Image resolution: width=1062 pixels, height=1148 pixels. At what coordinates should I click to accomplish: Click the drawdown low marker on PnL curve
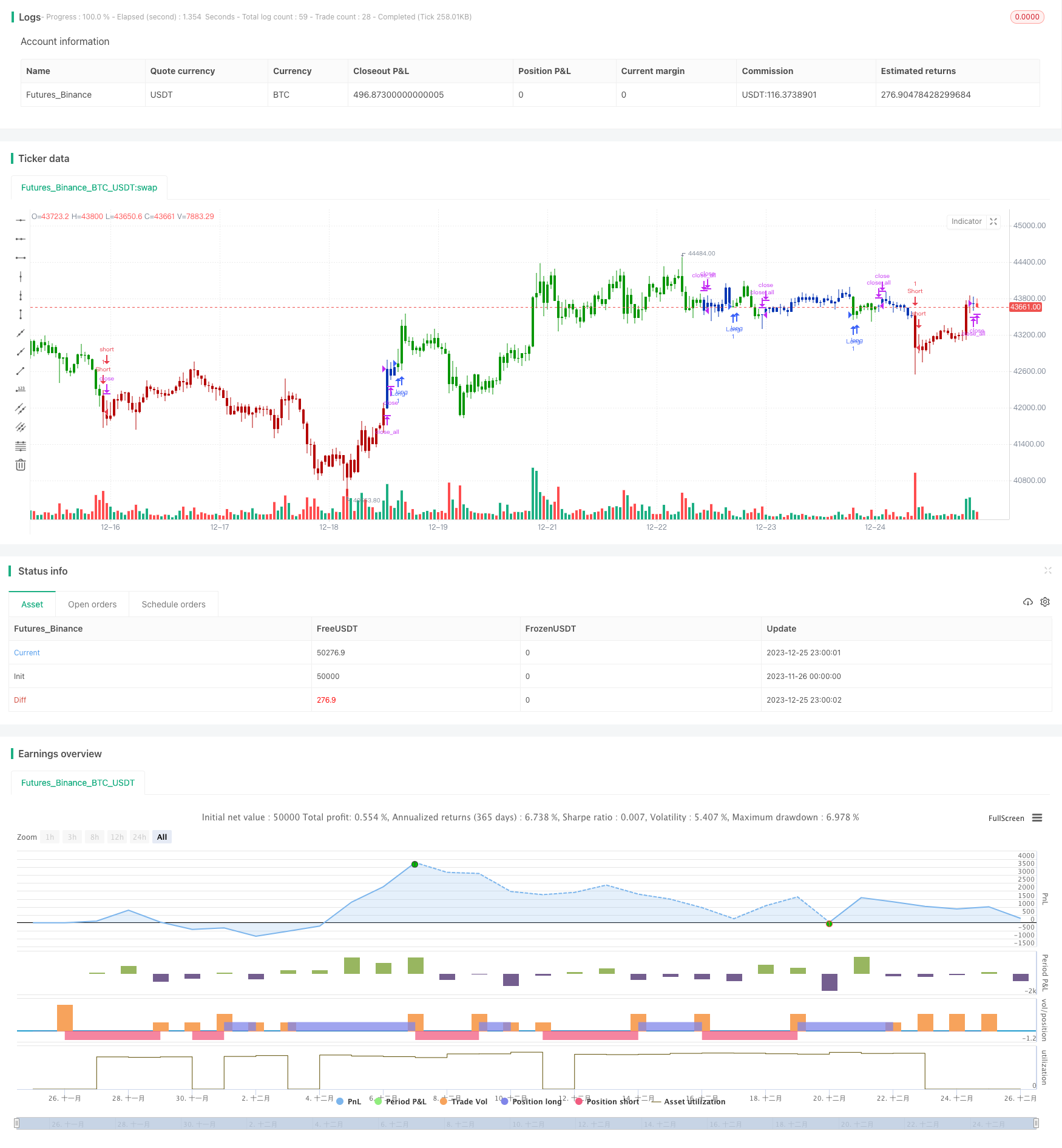click(x=829, y=923)
